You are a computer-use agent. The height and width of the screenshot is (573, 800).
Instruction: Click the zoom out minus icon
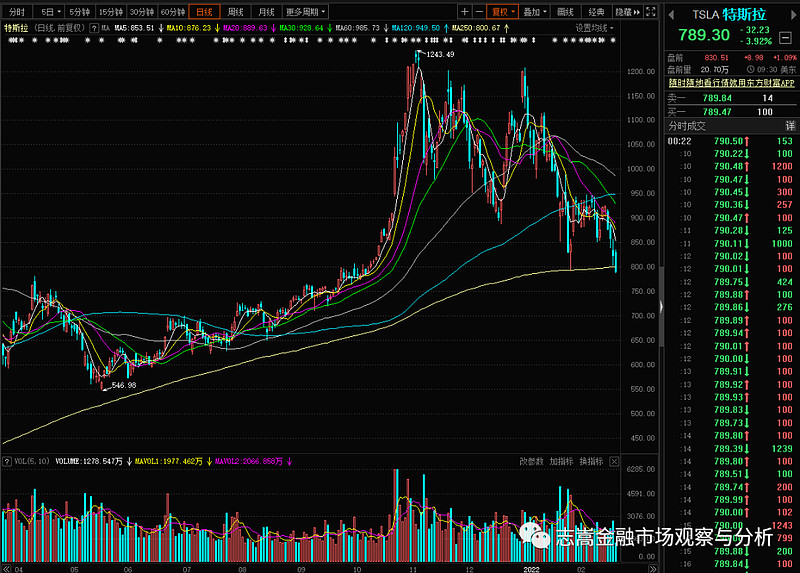click(x=479, y=11)
